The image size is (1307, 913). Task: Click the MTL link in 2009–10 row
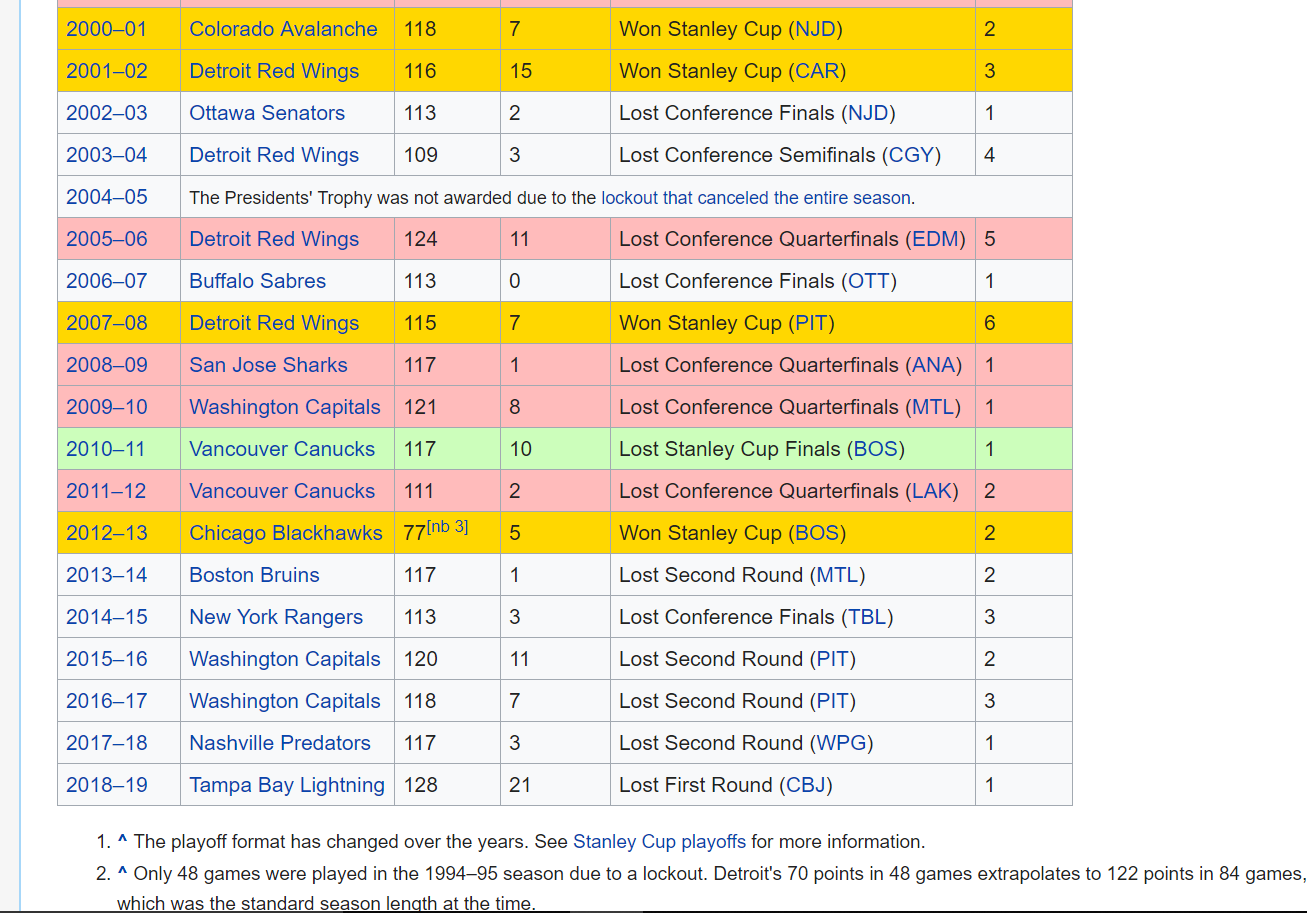pos(932,407)
